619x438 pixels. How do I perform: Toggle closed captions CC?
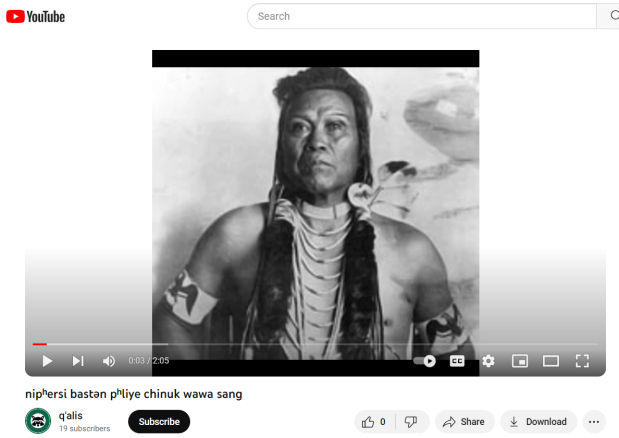click(457, 361)
